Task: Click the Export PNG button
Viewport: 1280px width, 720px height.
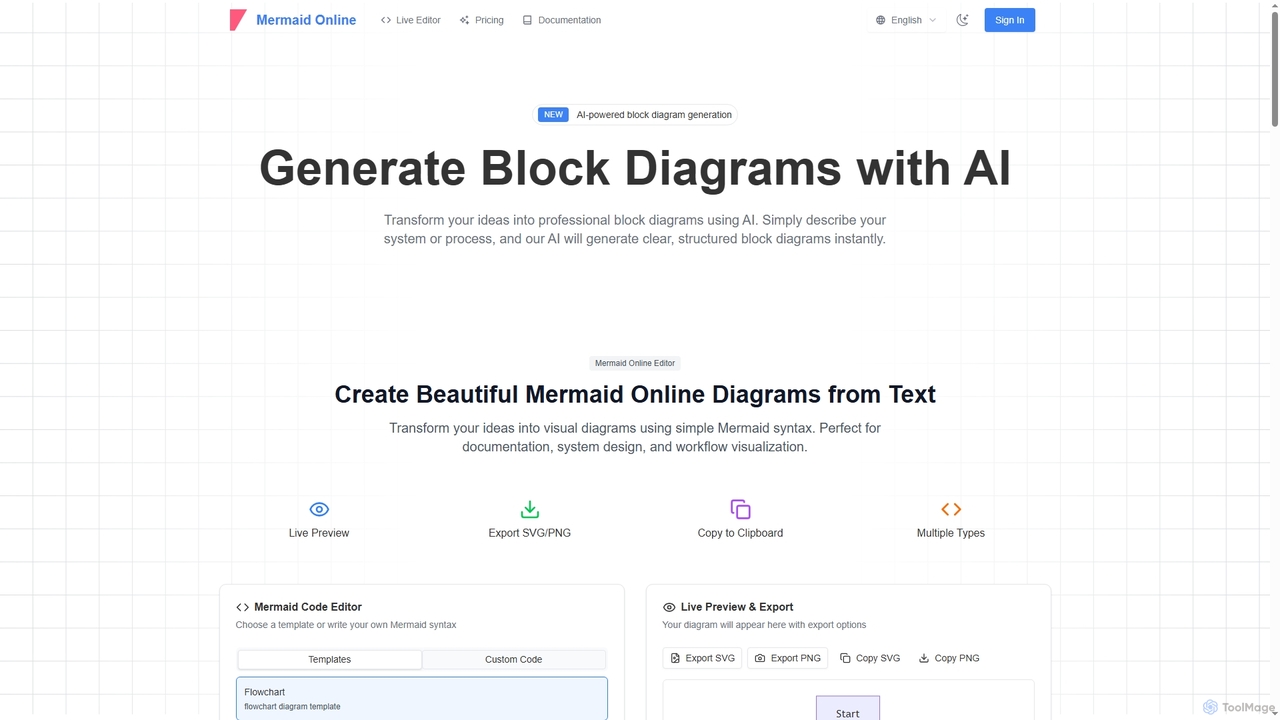Action: coord(787,658)
